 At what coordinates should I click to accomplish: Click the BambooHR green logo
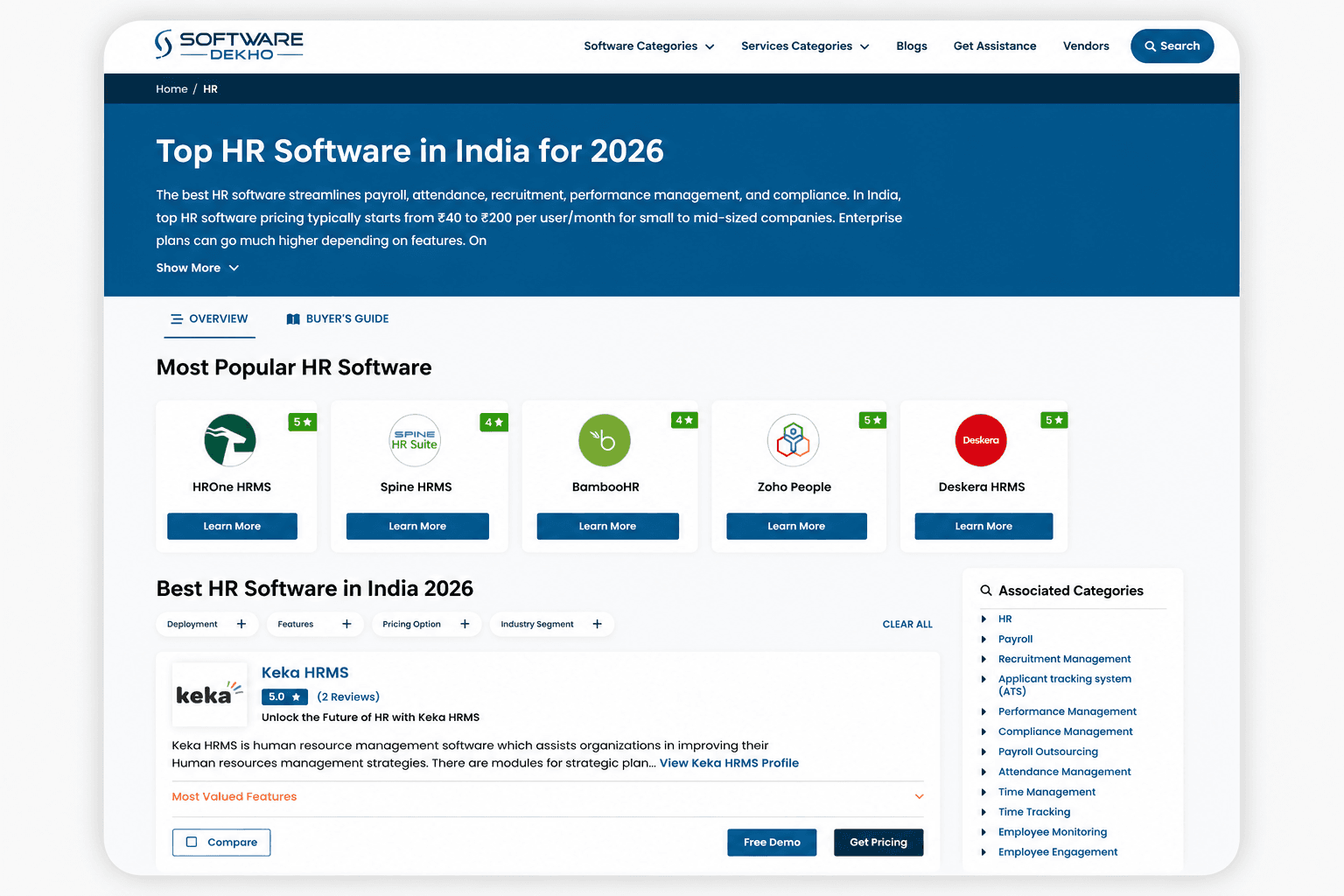[605, 440]
